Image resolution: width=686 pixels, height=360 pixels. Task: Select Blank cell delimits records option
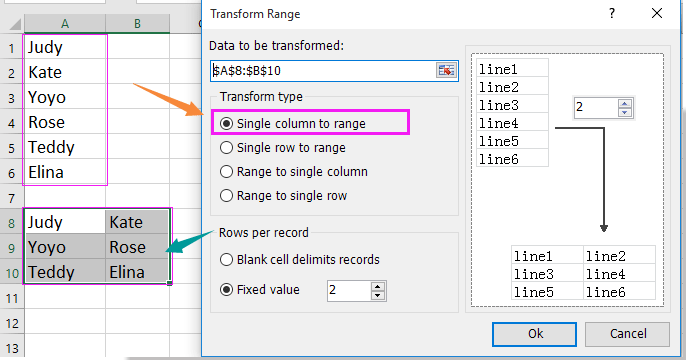coord(300,260)
